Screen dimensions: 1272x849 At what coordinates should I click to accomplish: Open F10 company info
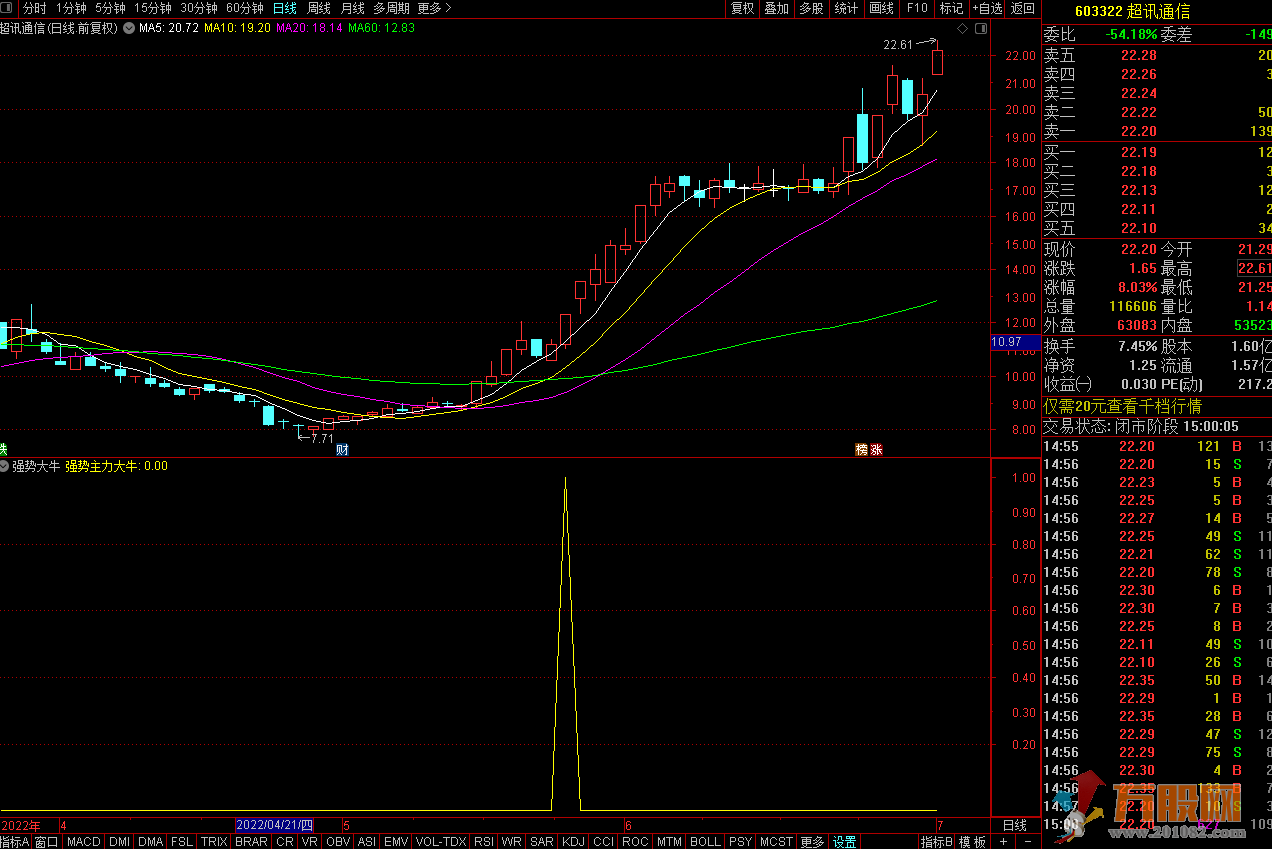(x=917, y=8)
